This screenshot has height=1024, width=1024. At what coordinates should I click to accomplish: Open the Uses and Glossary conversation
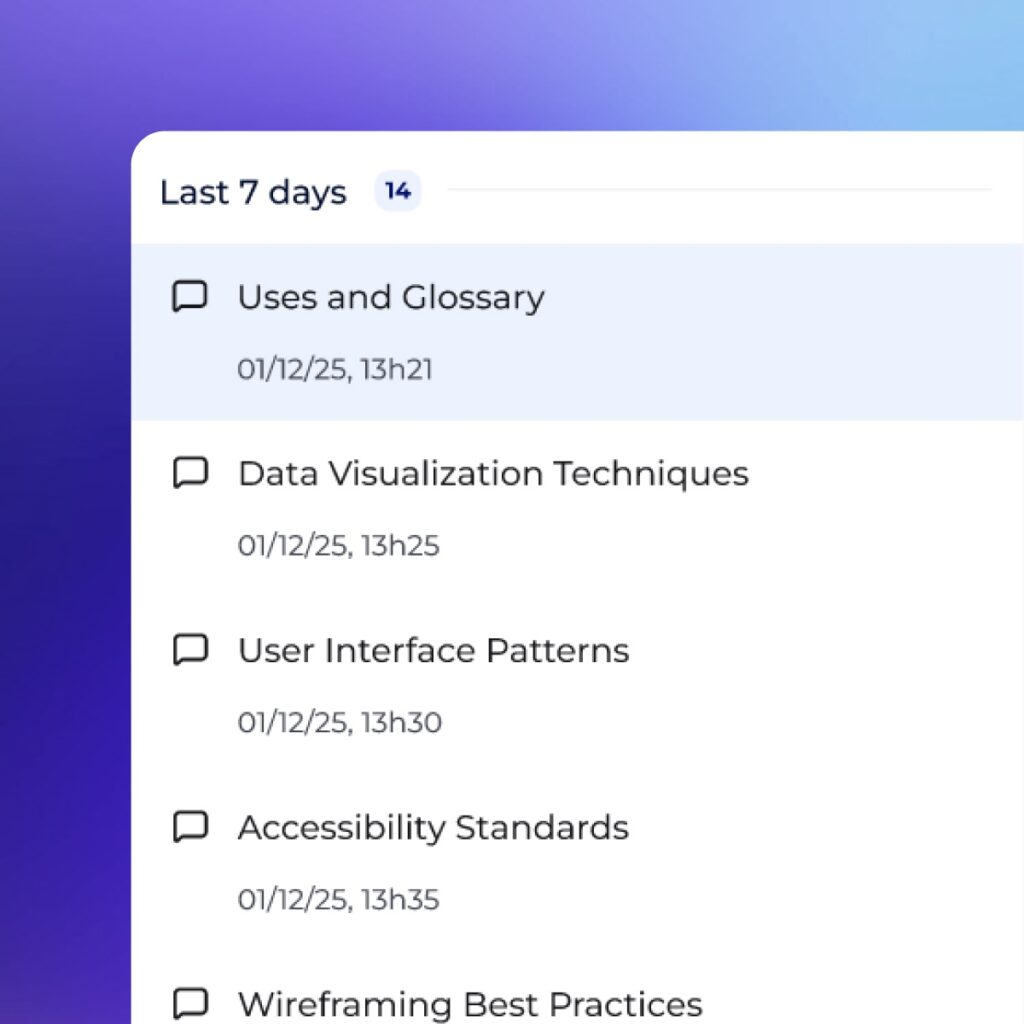pos(391,297)
